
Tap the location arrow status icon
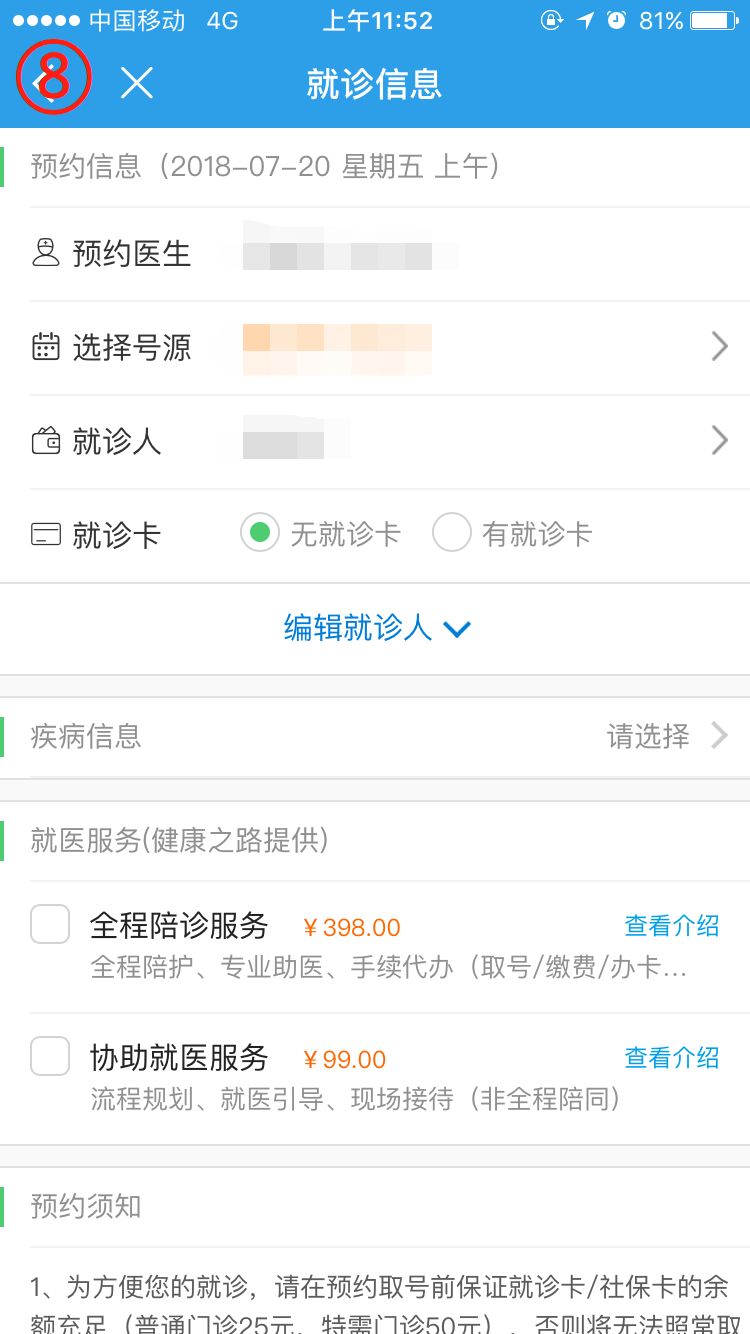(585, 20)
